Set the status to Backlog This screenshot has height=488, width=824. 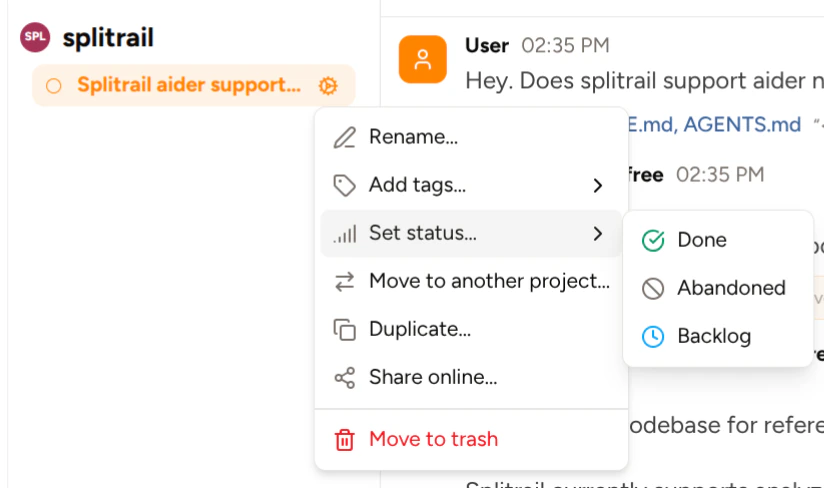[718, 337]
